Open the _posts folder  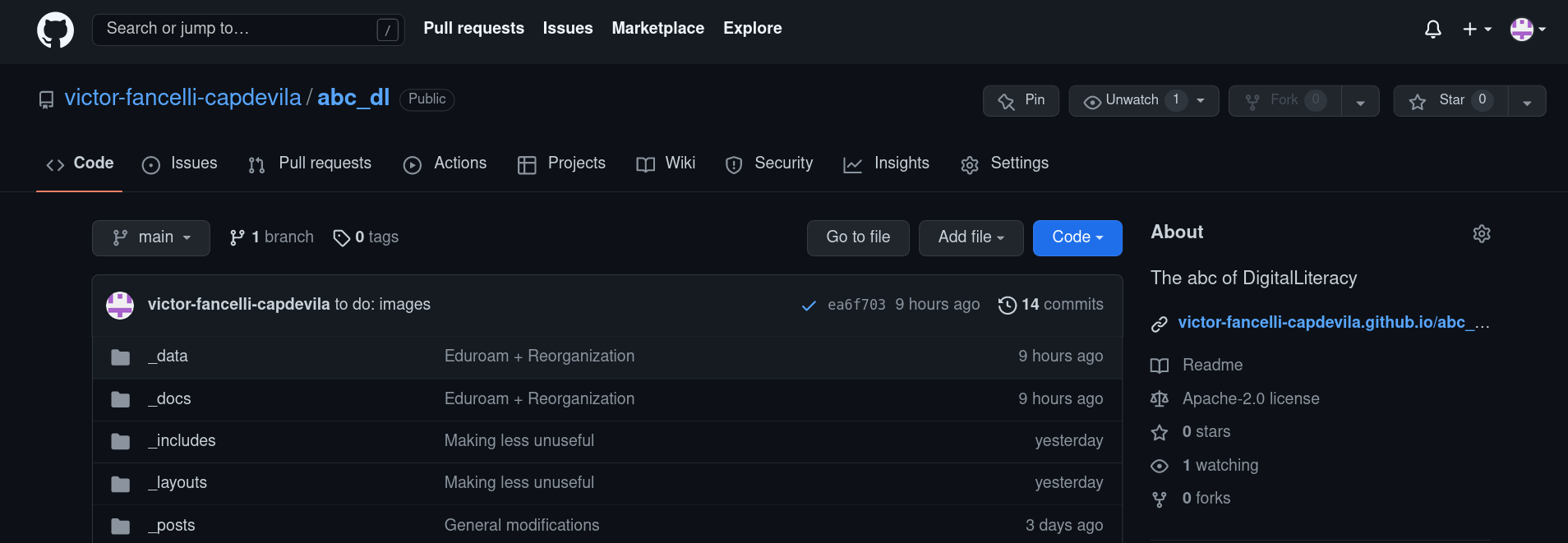172,525
